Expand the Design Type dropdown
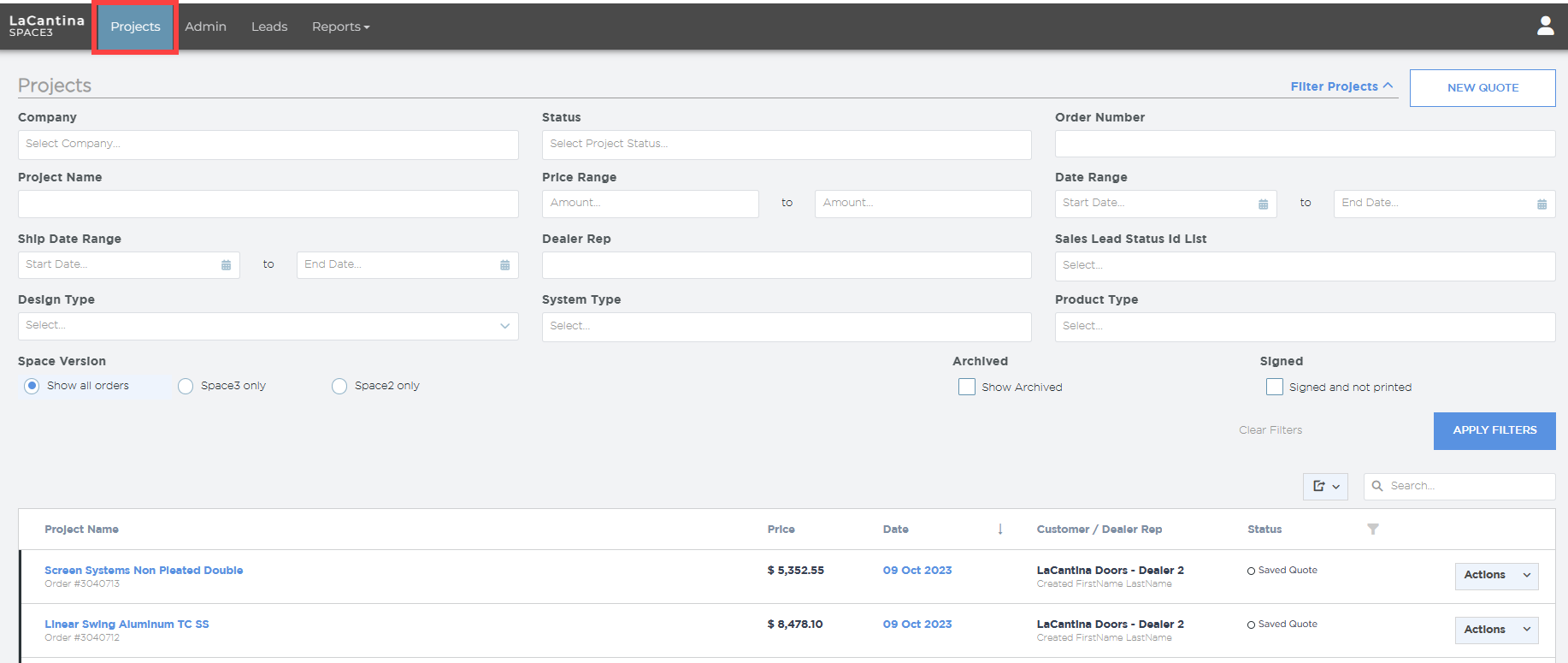 (x=268, y=326)
